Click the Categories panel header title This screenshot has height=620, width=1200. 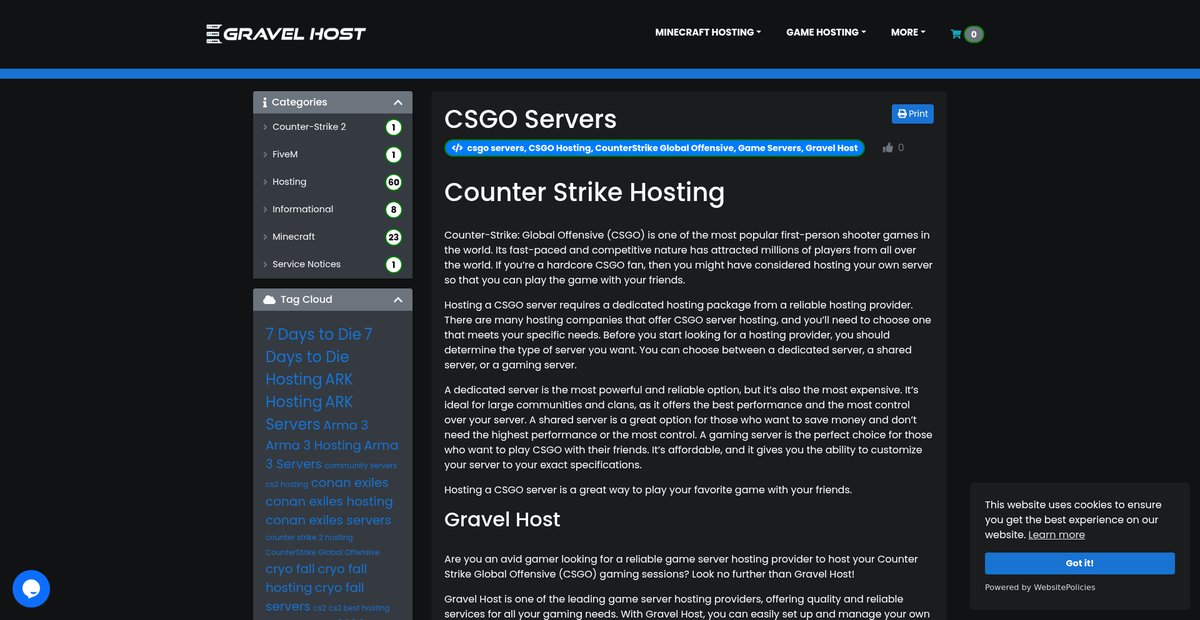point(299,102)
